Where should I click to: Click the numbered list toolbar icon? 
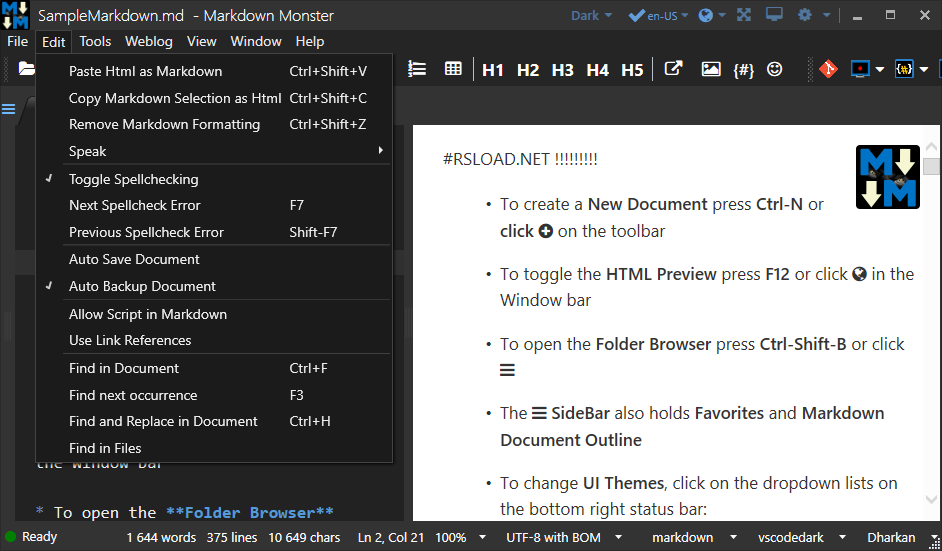418,69
